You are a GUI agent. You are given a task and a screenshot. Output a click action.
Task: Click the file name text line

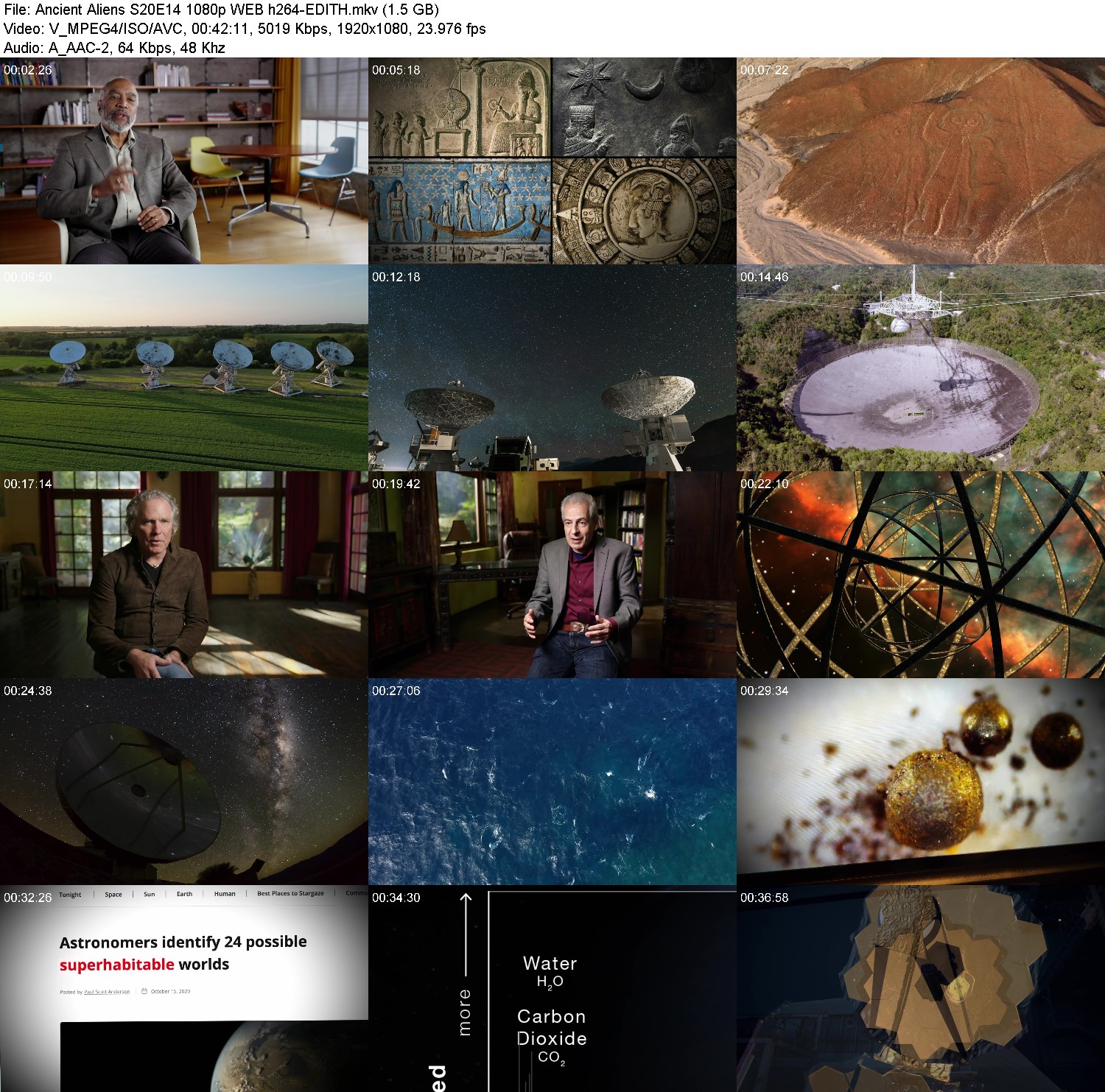click(x=221, y=10)
